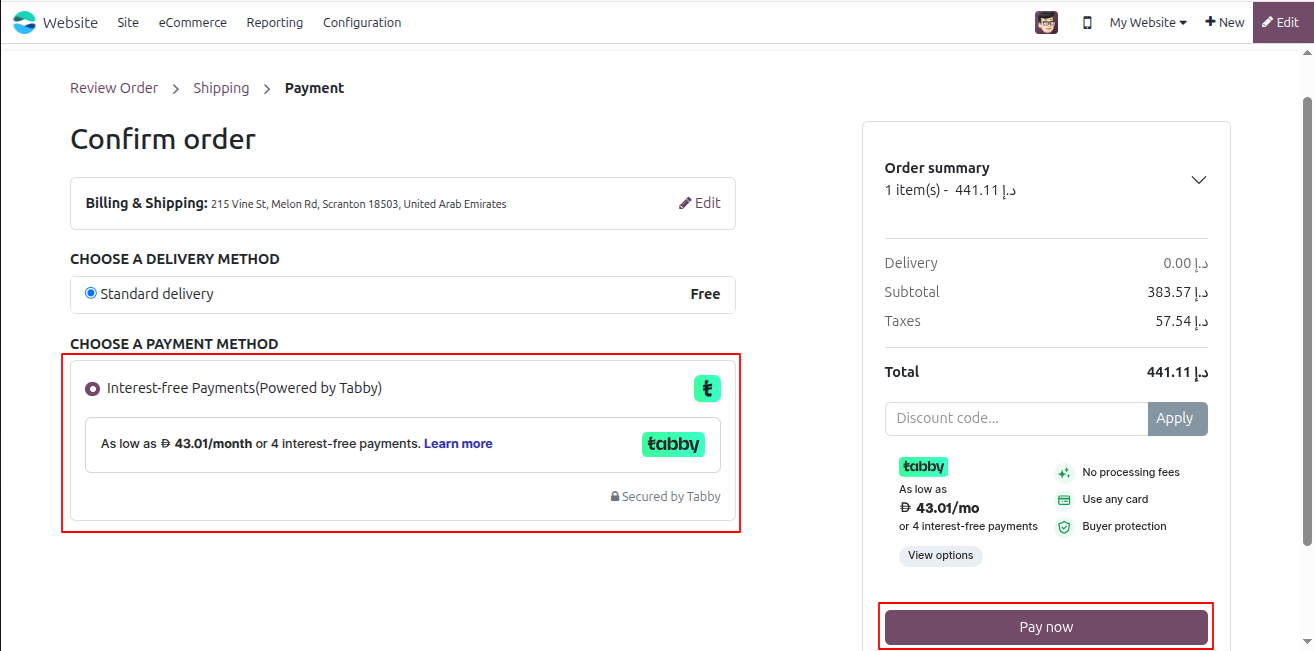This screenshot has width=1314, height=651.
Task: Focus the Discount code input field
Action: pyautogui.click(x=1016, y=419)
